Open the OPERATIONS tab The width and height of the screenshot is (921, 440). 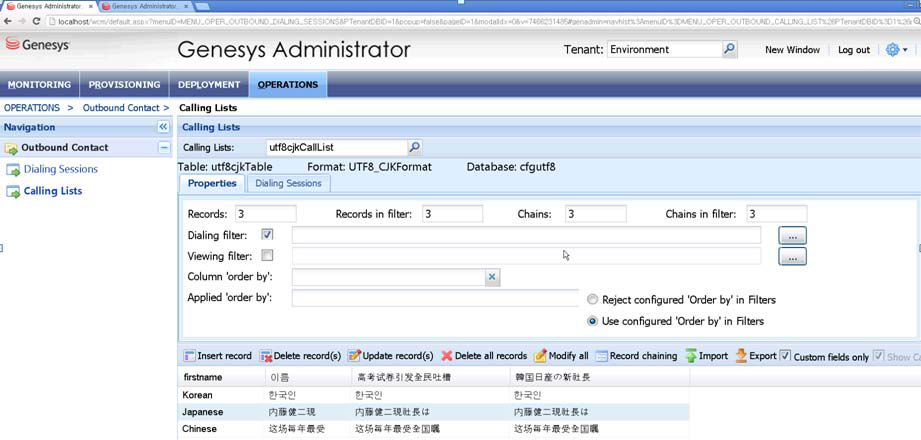288,85
